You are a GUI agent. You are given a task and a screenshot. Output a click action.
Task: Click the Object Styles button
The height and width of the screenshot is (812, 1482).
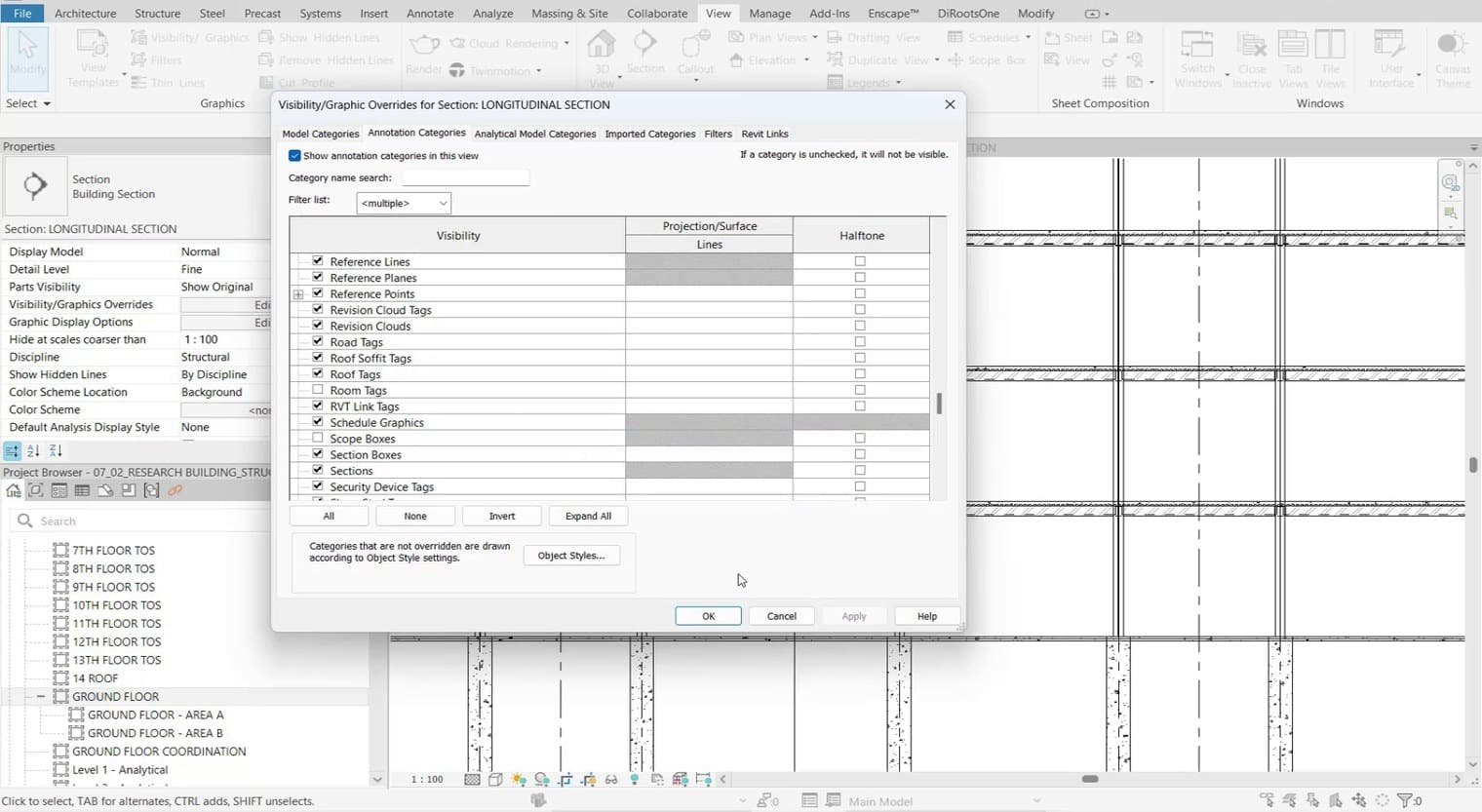(571, 556)
